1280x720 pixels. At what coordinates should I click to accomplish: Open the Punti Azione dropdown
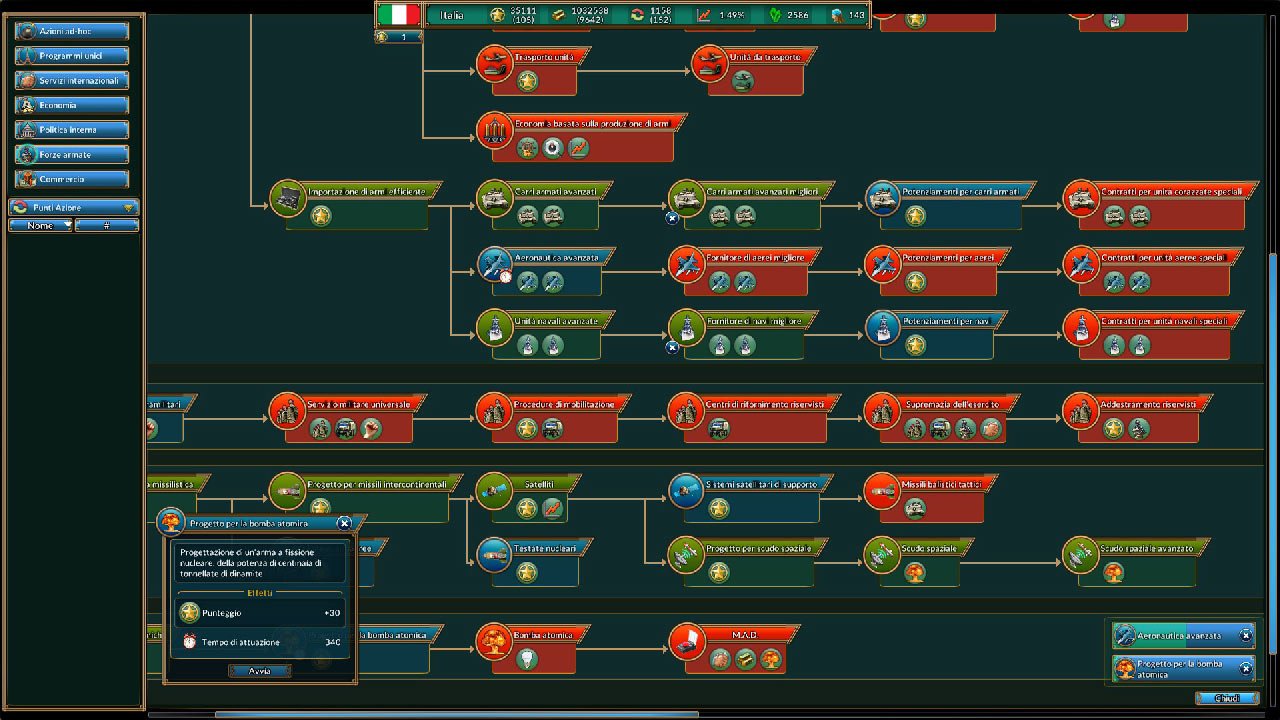73,207
